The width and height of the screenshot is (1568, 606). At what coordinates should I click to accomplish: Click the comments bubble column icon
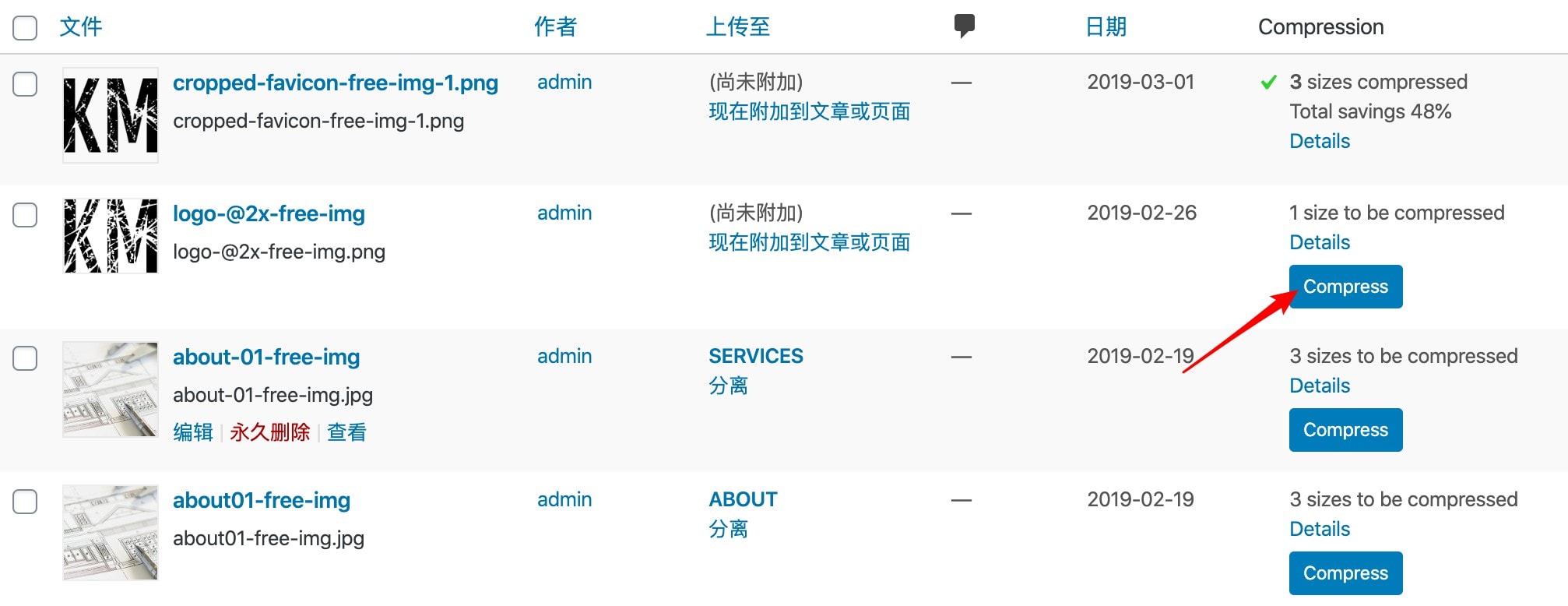tap(964, 26)
